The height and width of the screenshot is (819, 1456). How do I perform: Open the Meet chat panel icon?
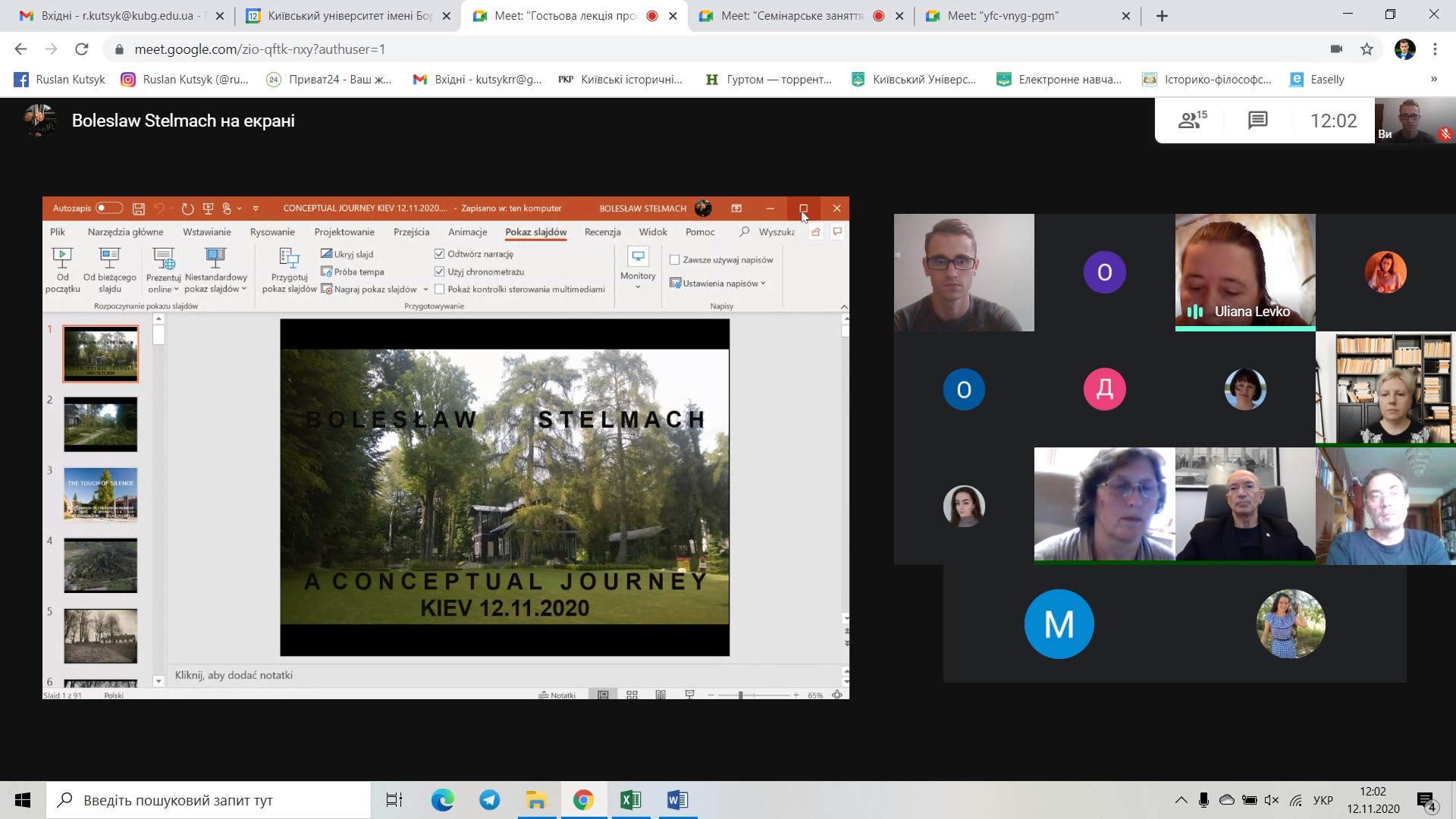click(x=1257, y=120)
